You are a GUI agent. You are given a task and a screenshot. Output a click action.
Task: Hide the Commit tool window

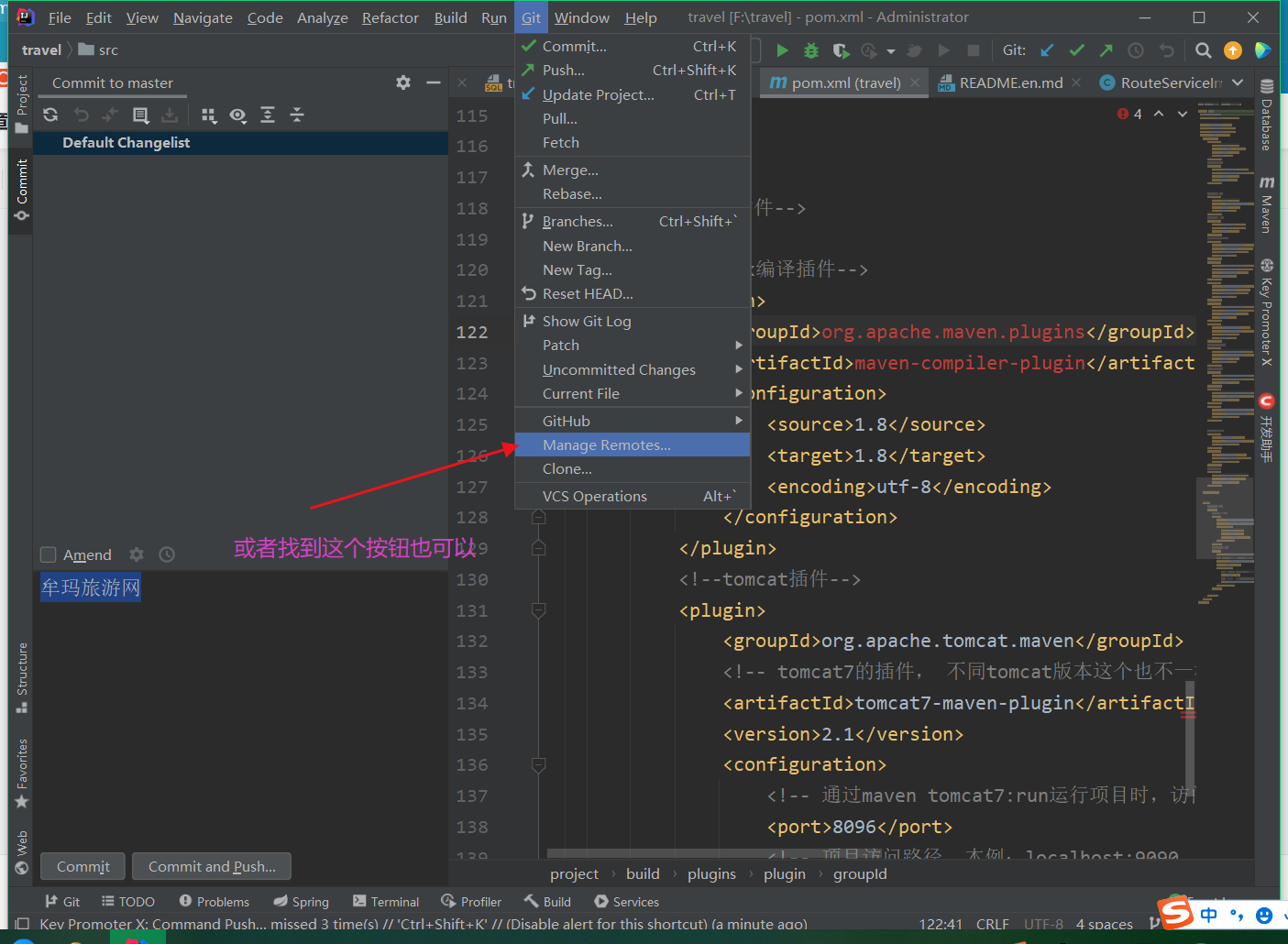[x=434, y=82]
